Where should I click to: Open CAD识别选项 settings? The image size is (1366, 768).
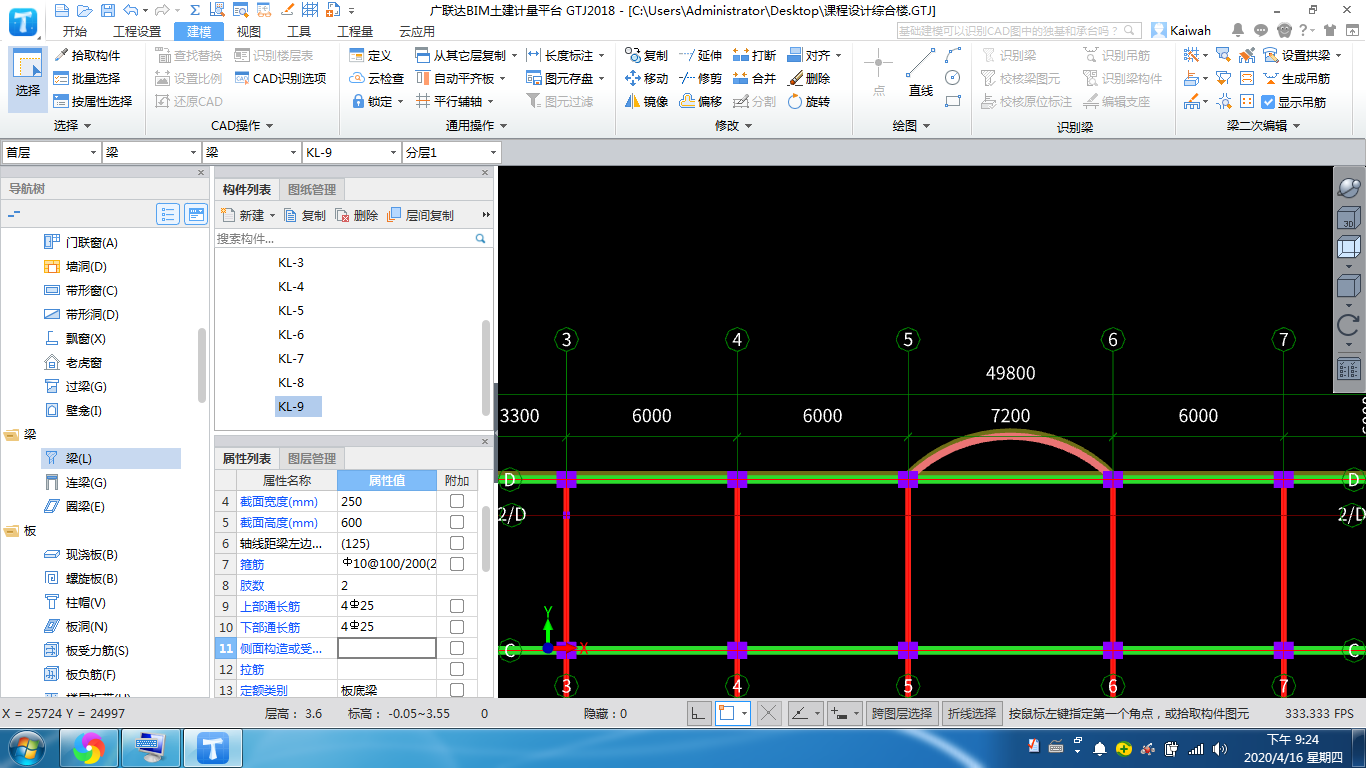[281, 78]
